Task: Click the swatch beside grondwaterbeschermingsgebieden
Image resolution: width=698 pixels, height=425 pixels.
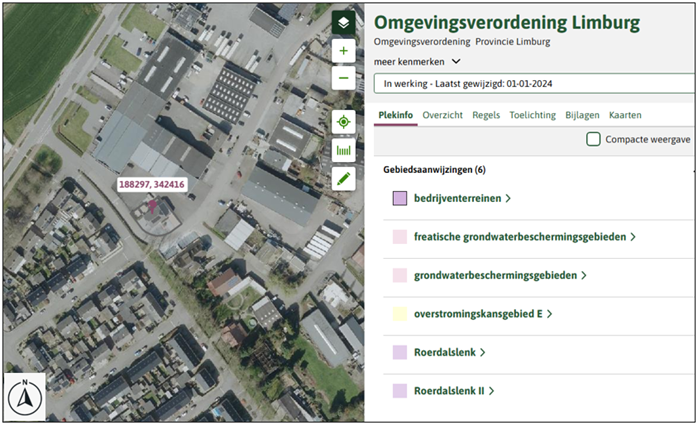Action: click(x=400, y=275)
